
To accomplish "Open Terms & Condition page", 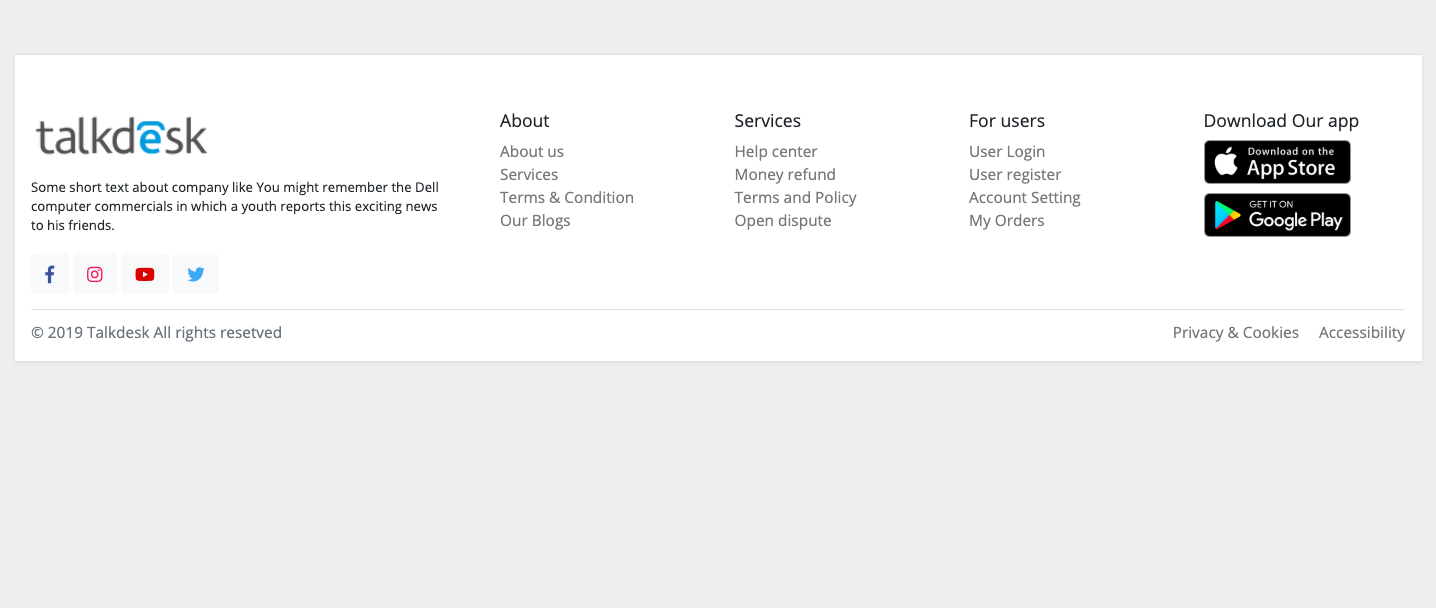I will click(x=566, y=197).
